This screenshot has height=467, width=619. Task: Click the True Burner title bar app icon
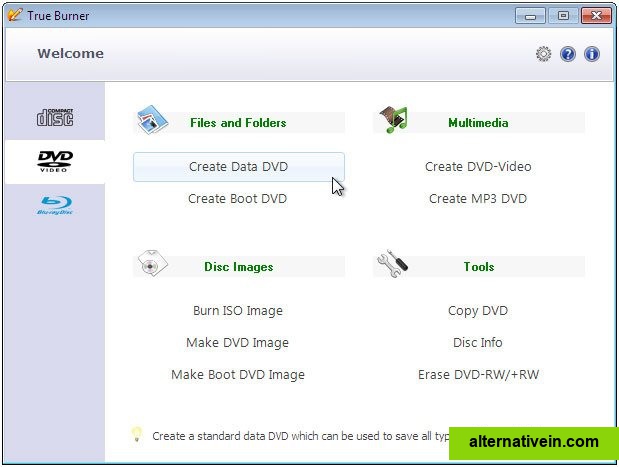tap(15, 15)
